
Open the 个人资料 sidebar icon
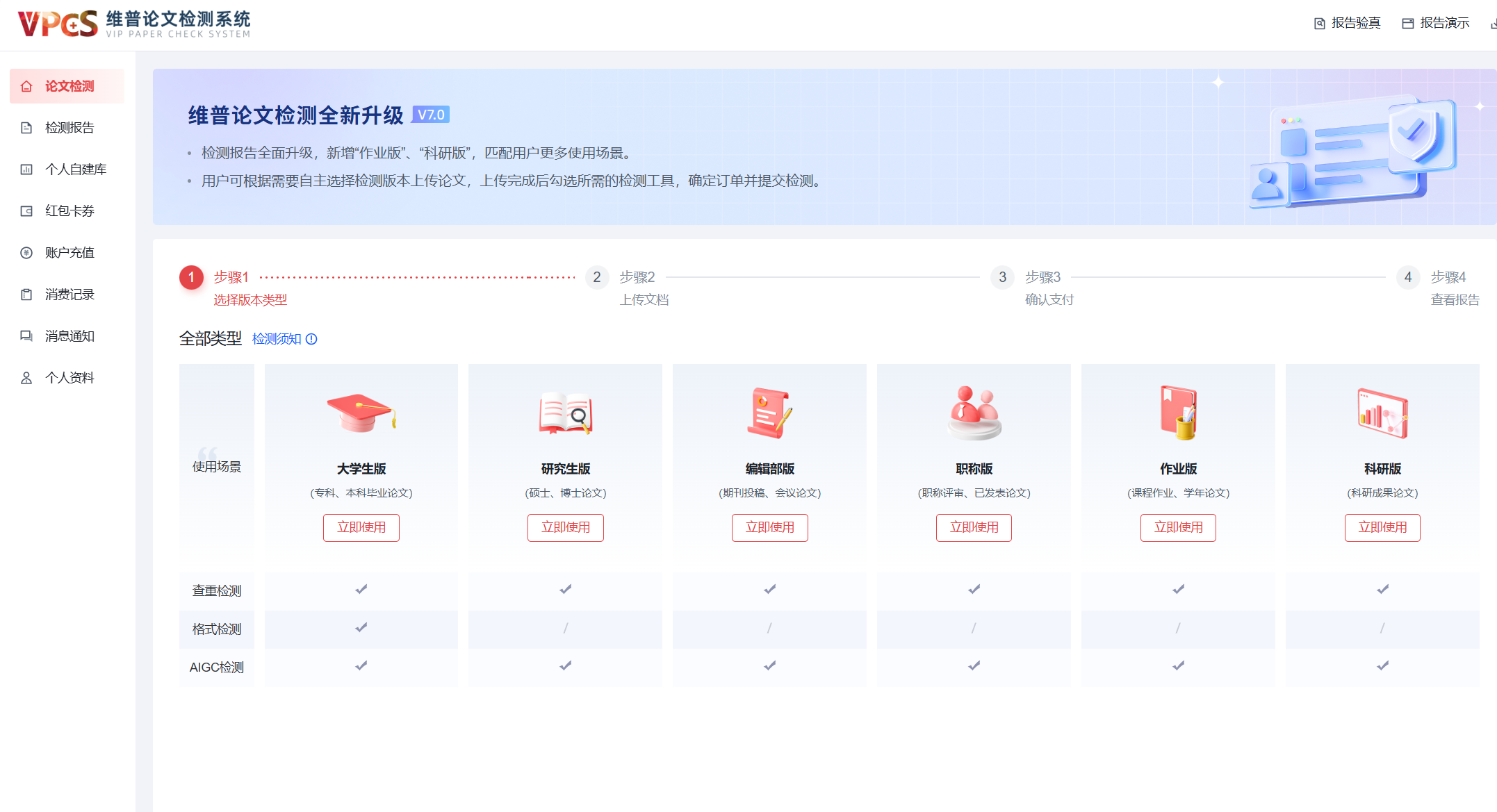pos(26,377)
